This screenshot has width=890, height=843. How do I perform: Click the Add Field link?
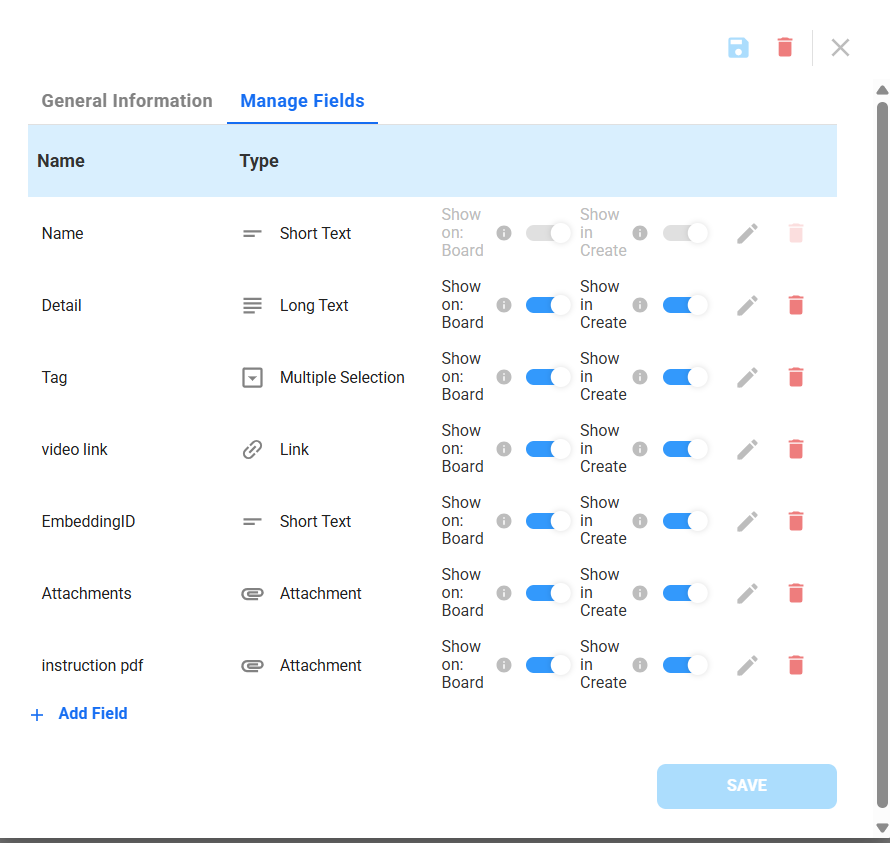92,714
